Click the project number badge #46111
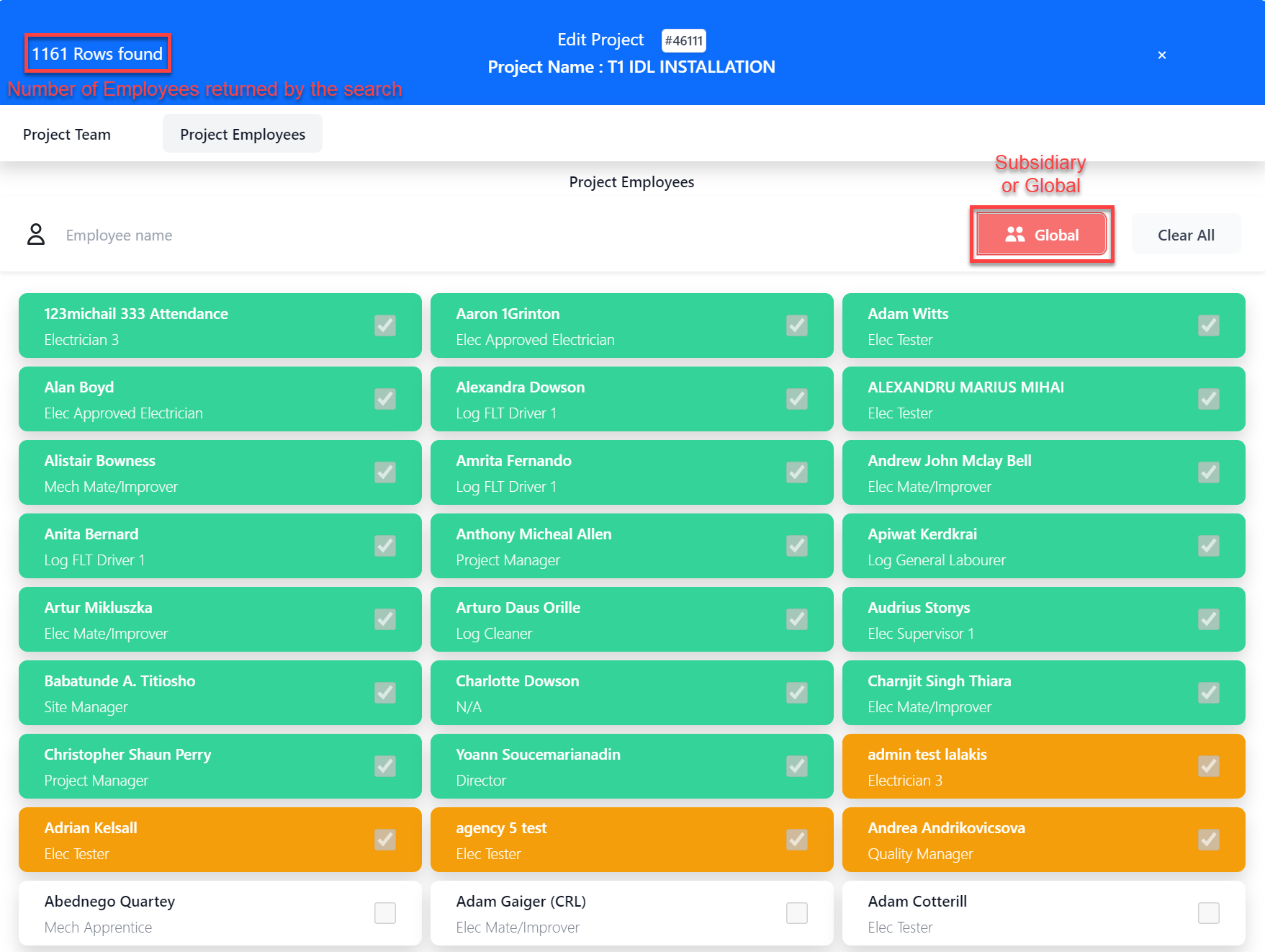 coord(683,40)
